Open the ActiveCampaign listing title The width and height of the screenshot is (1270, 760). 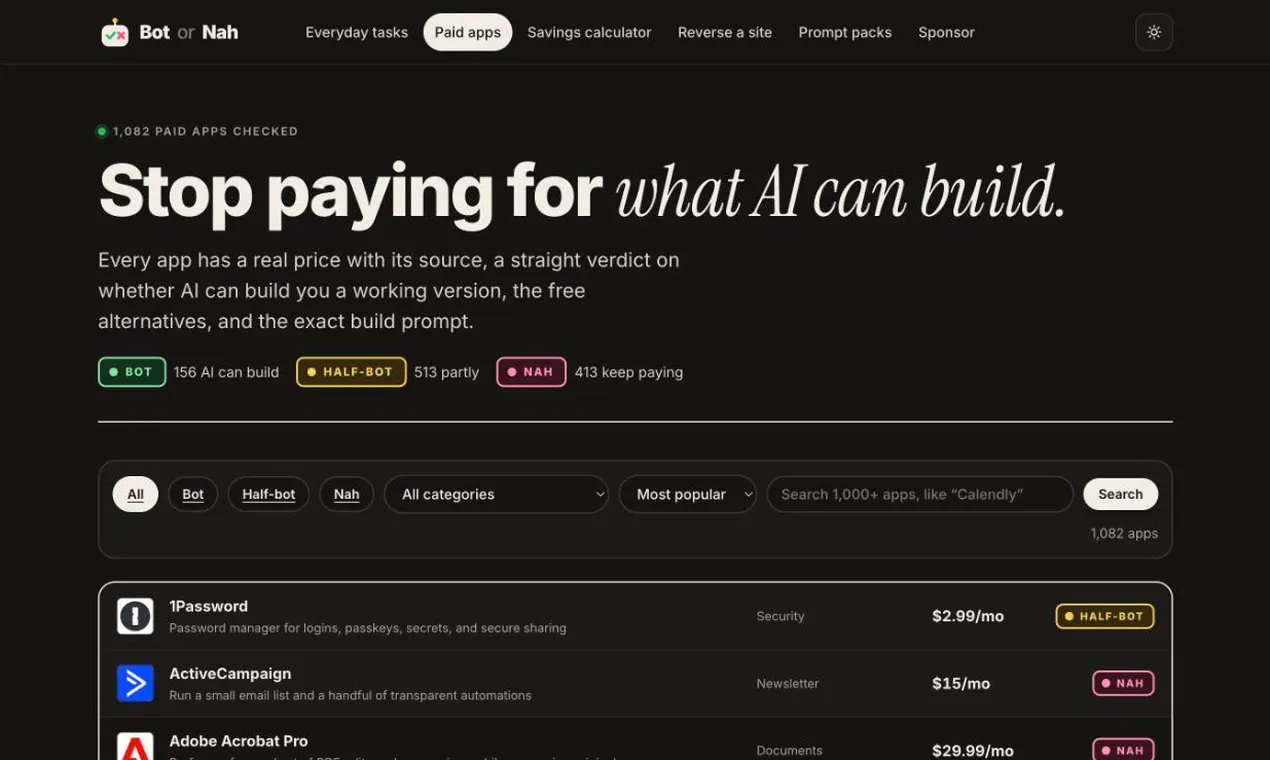point(230,674)
